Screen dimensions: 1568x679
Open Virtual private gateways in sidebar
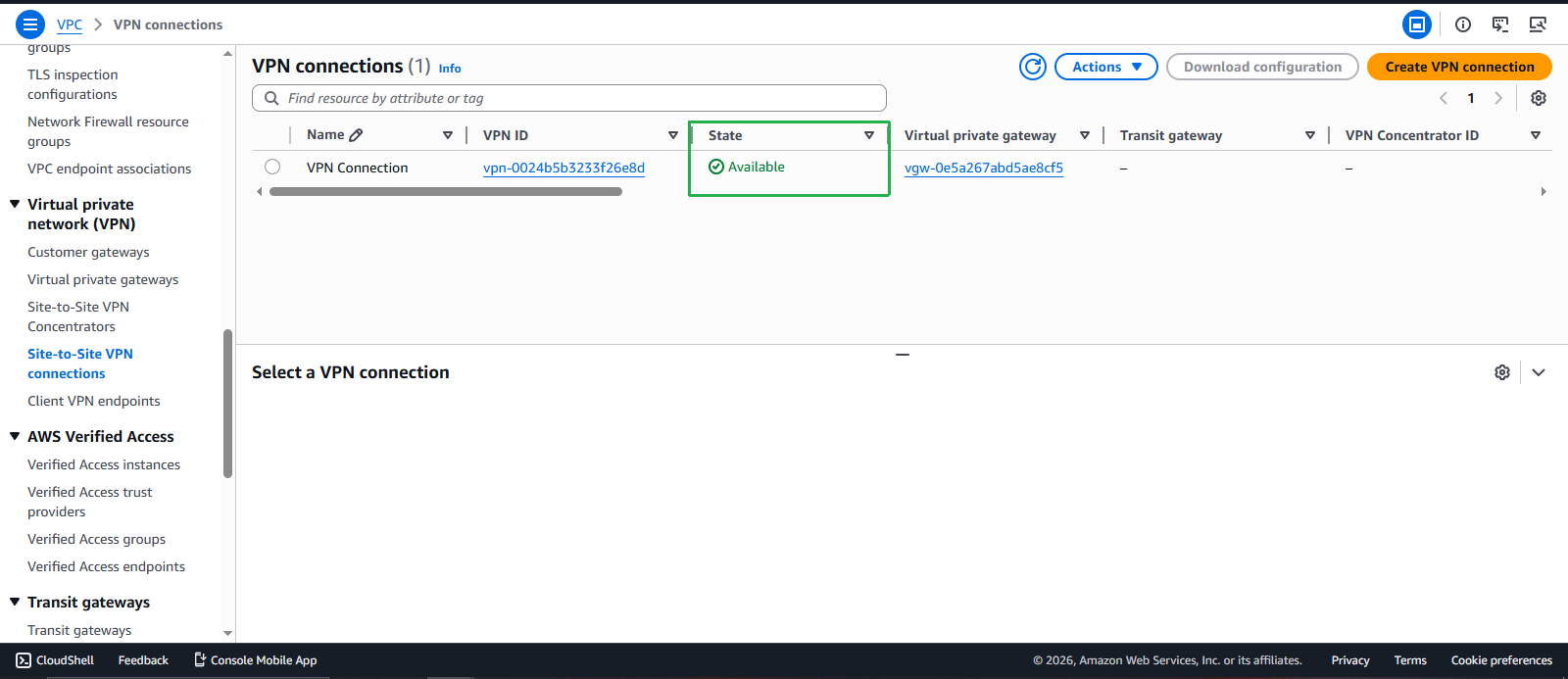click(x=103, y=279)
